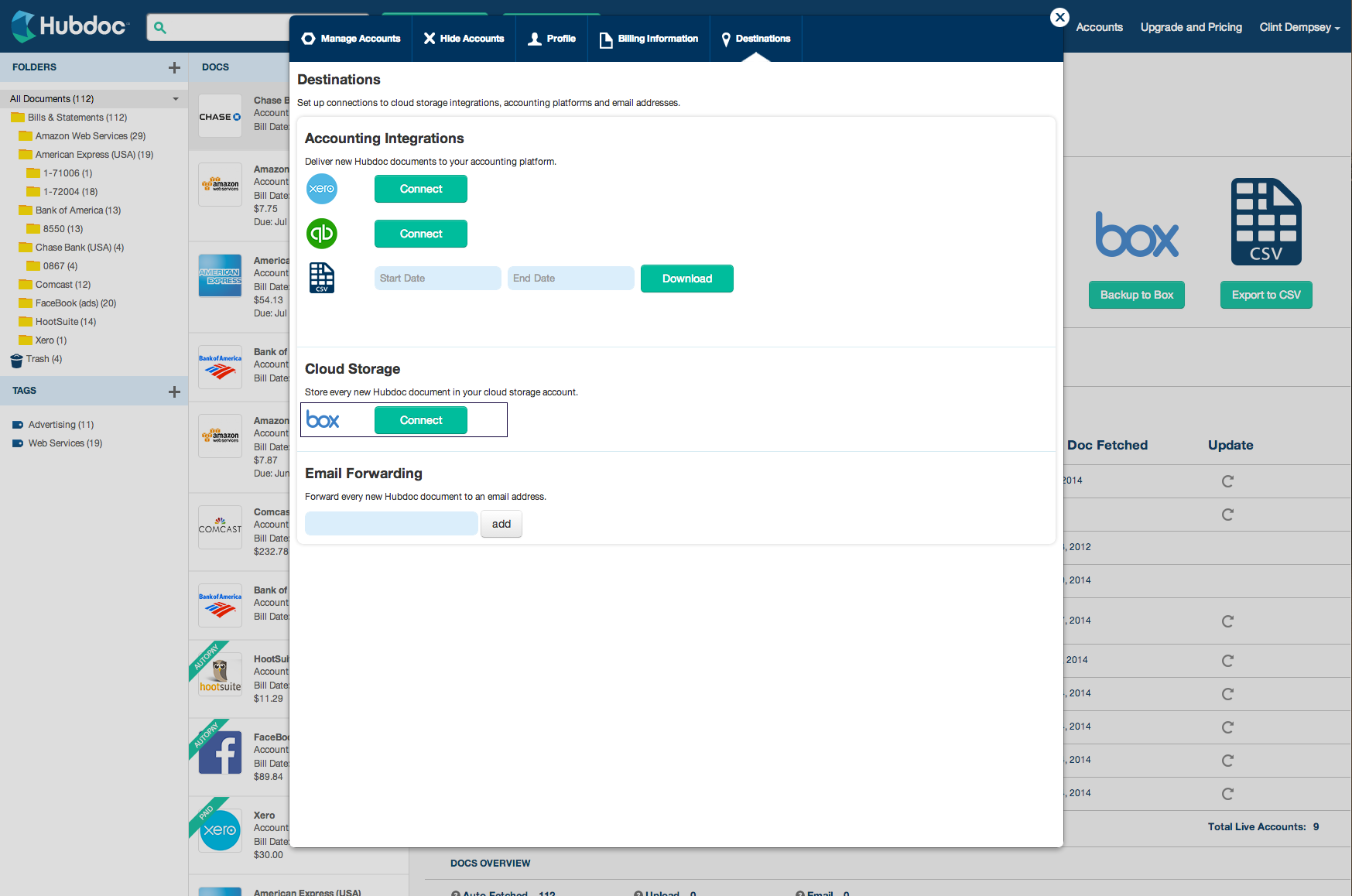The image size is (1352, 896).
Task: Switch to the Billing Information tab
Action: point(649,39)
